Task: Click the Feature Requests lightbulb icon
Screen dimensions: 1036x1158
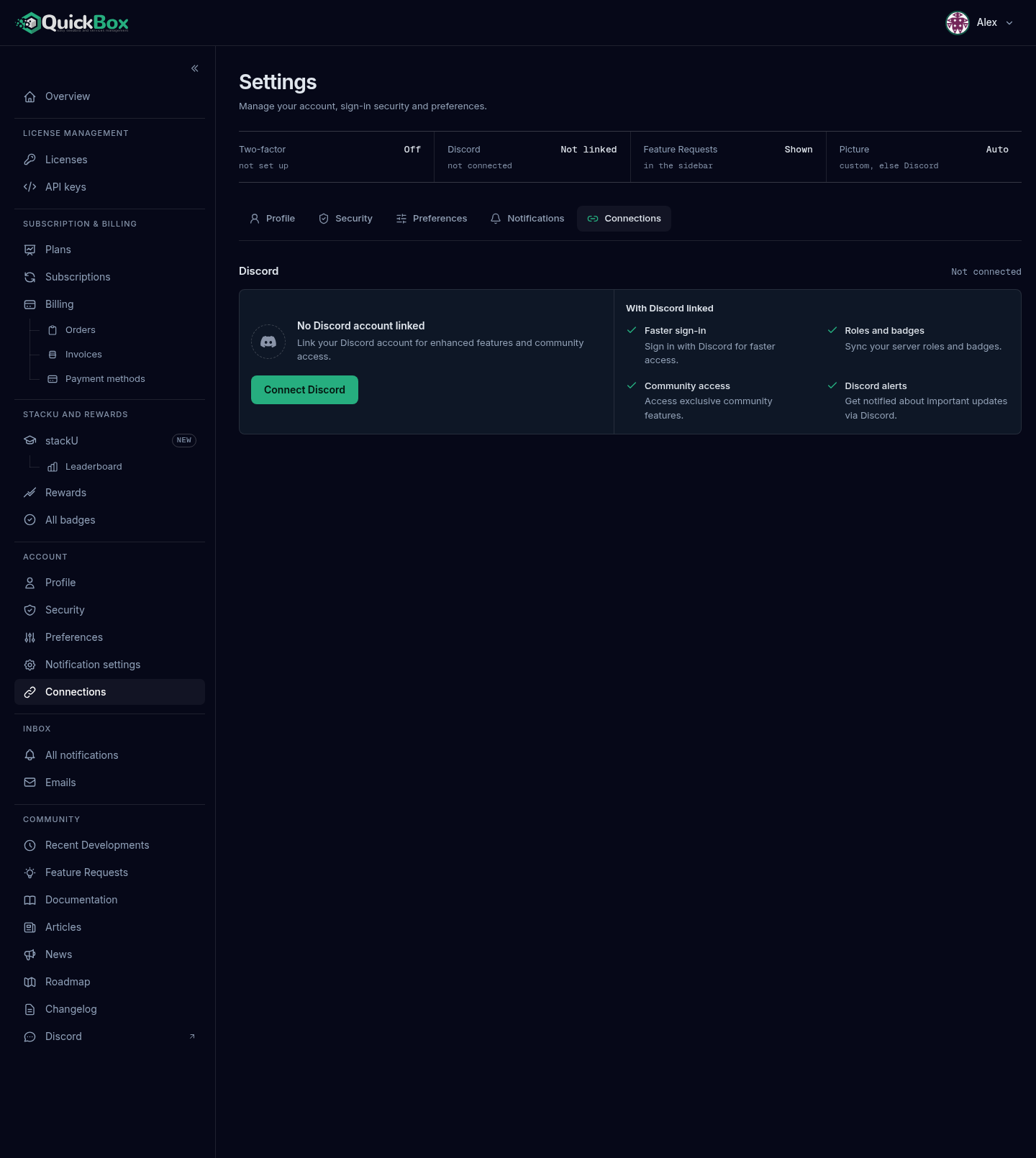Action: coord(30,872)
